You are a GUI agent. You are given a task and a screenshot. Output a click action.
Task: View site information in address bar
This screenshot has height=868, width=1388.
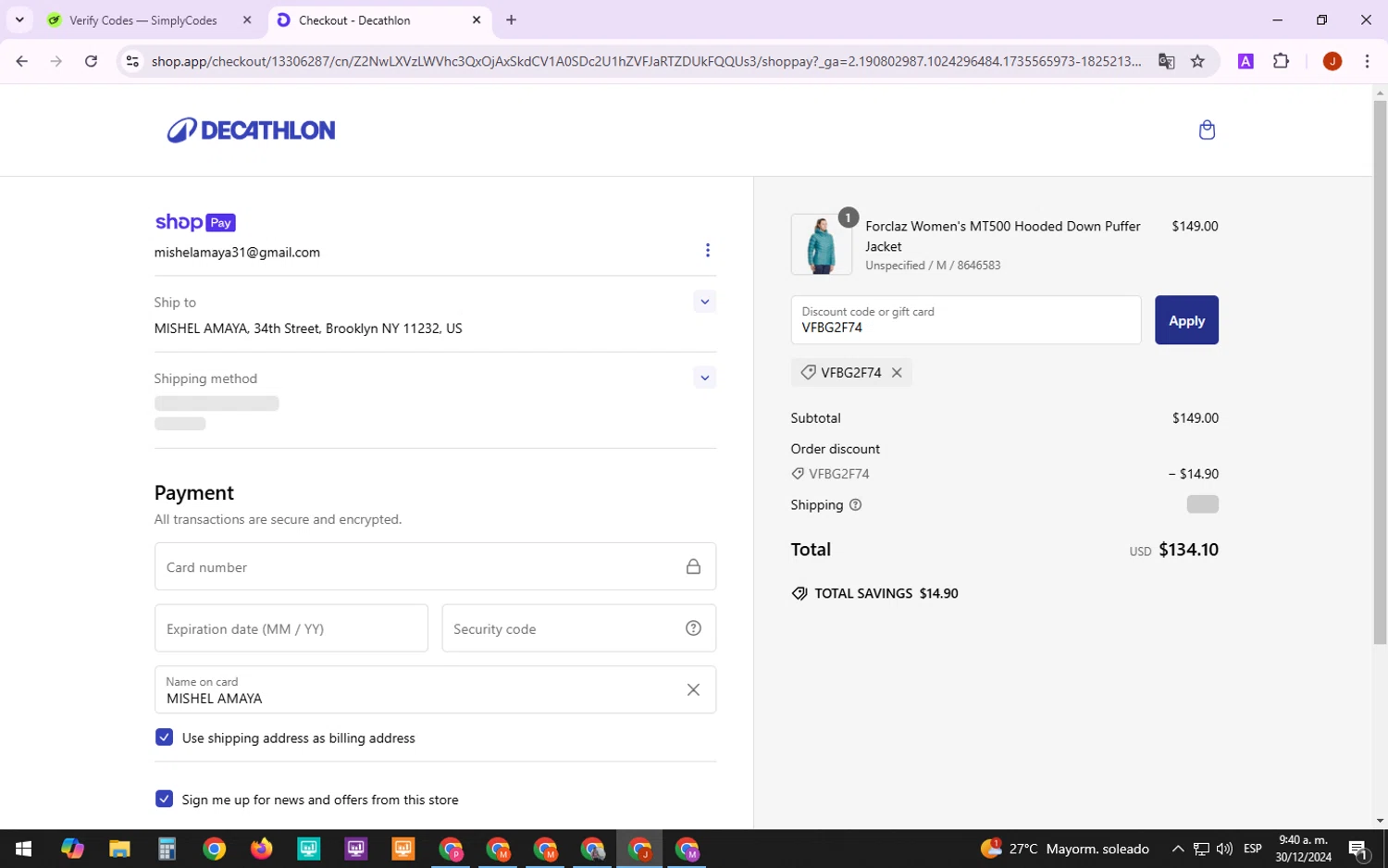132,61
